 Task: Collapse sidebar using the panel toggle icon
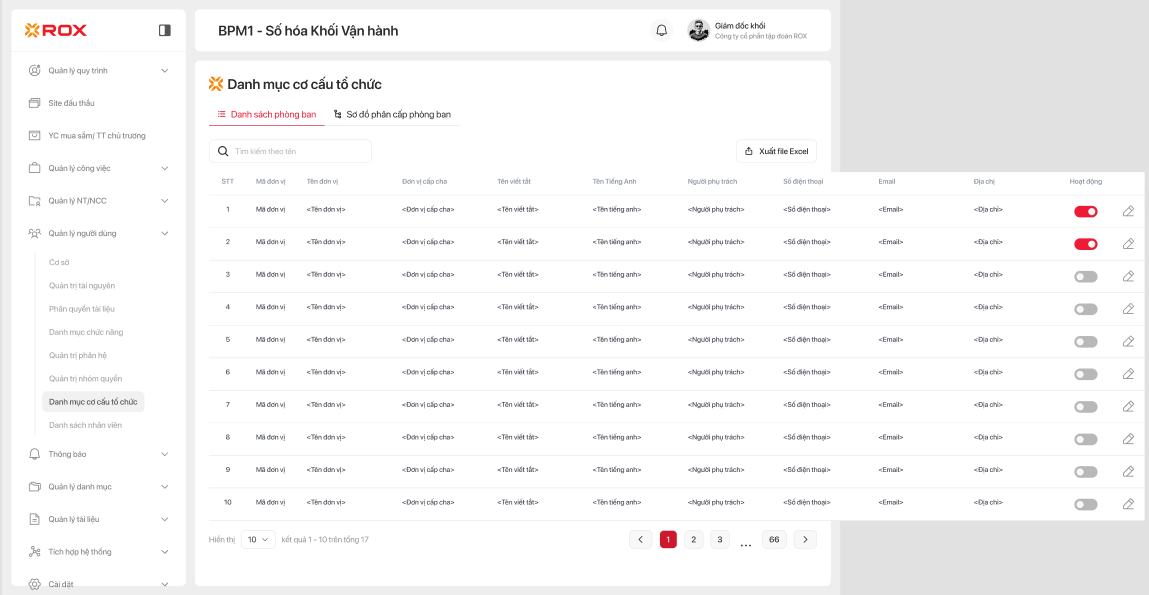tap(165, 30)
